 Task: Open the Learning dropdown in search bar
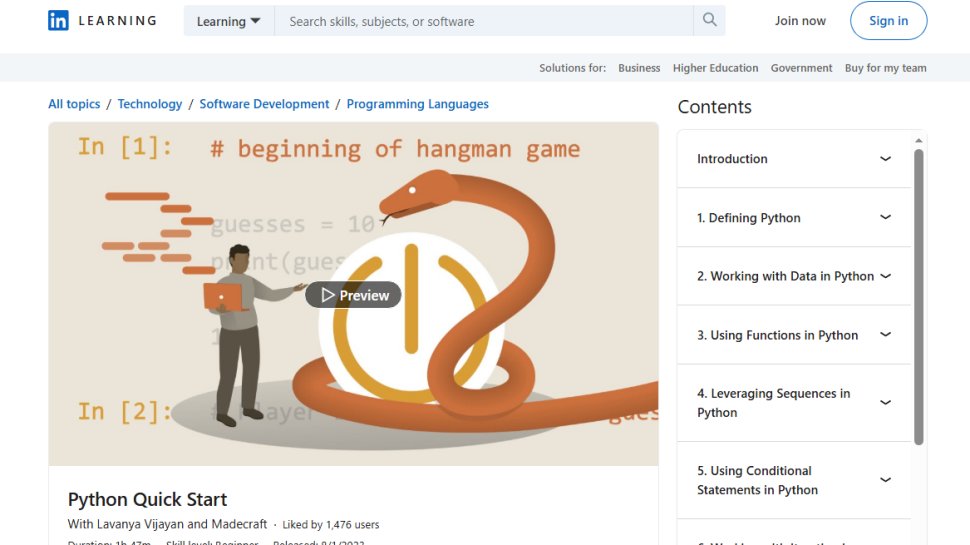click(228, 21)
